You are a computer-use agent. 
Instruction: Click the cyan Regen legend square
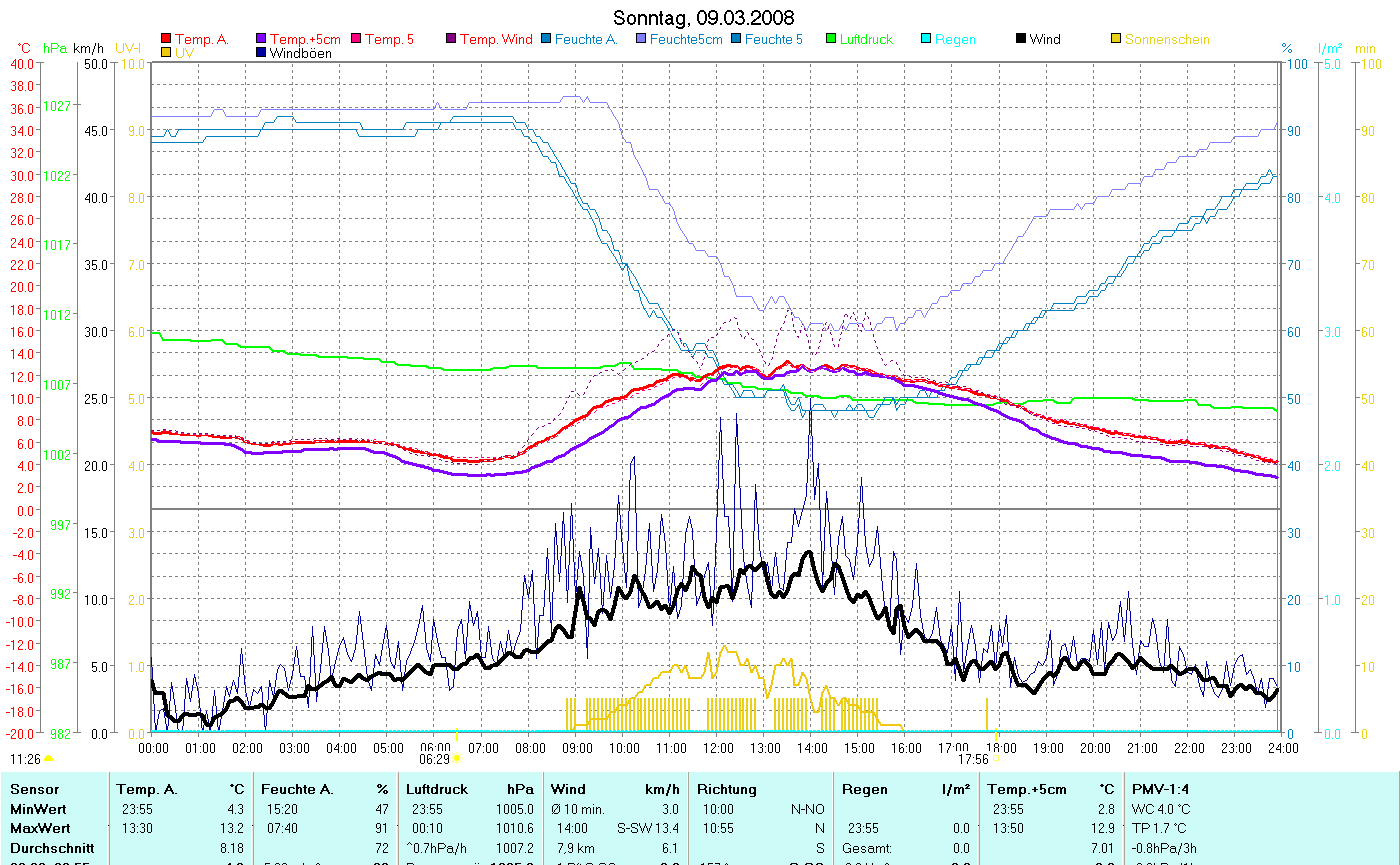925,39
